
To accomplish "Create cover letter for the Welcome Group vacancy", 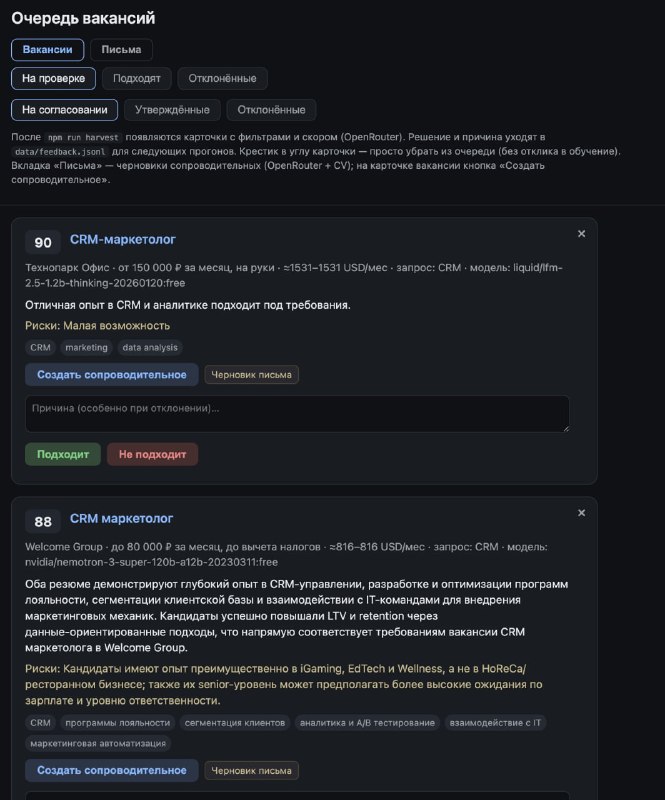I will 111,771.
